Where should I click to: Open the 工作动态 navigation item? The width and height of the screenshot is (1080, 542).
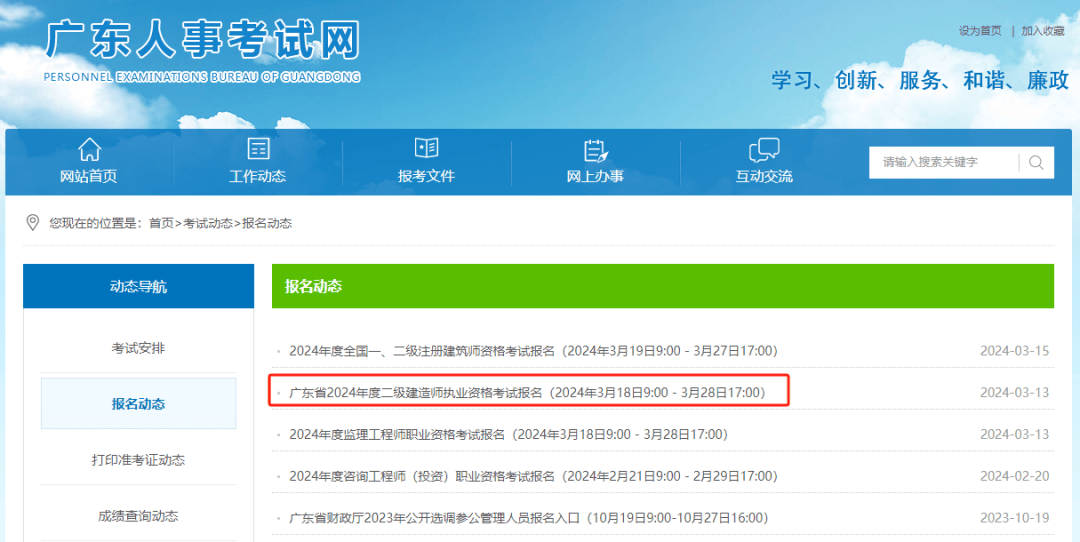(258, 176)
